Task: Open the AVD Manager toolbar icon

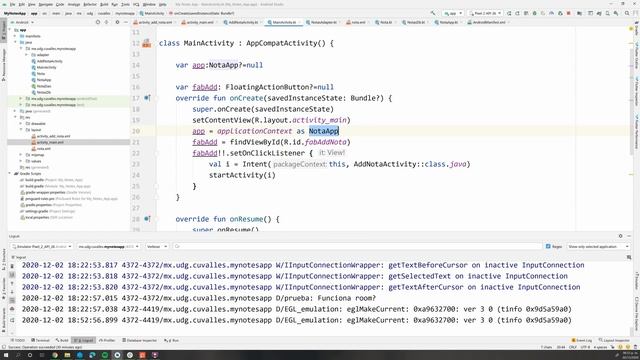Action: (607, 13)
